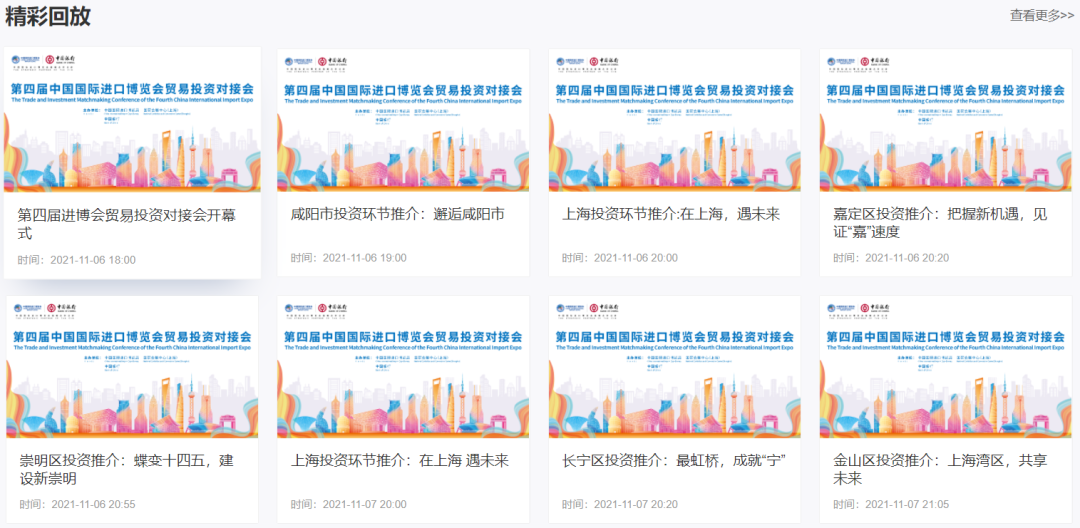Click time text 2021-11-06 18:00
Viewport: 1080px width, 528px height.
pos(93,260)
